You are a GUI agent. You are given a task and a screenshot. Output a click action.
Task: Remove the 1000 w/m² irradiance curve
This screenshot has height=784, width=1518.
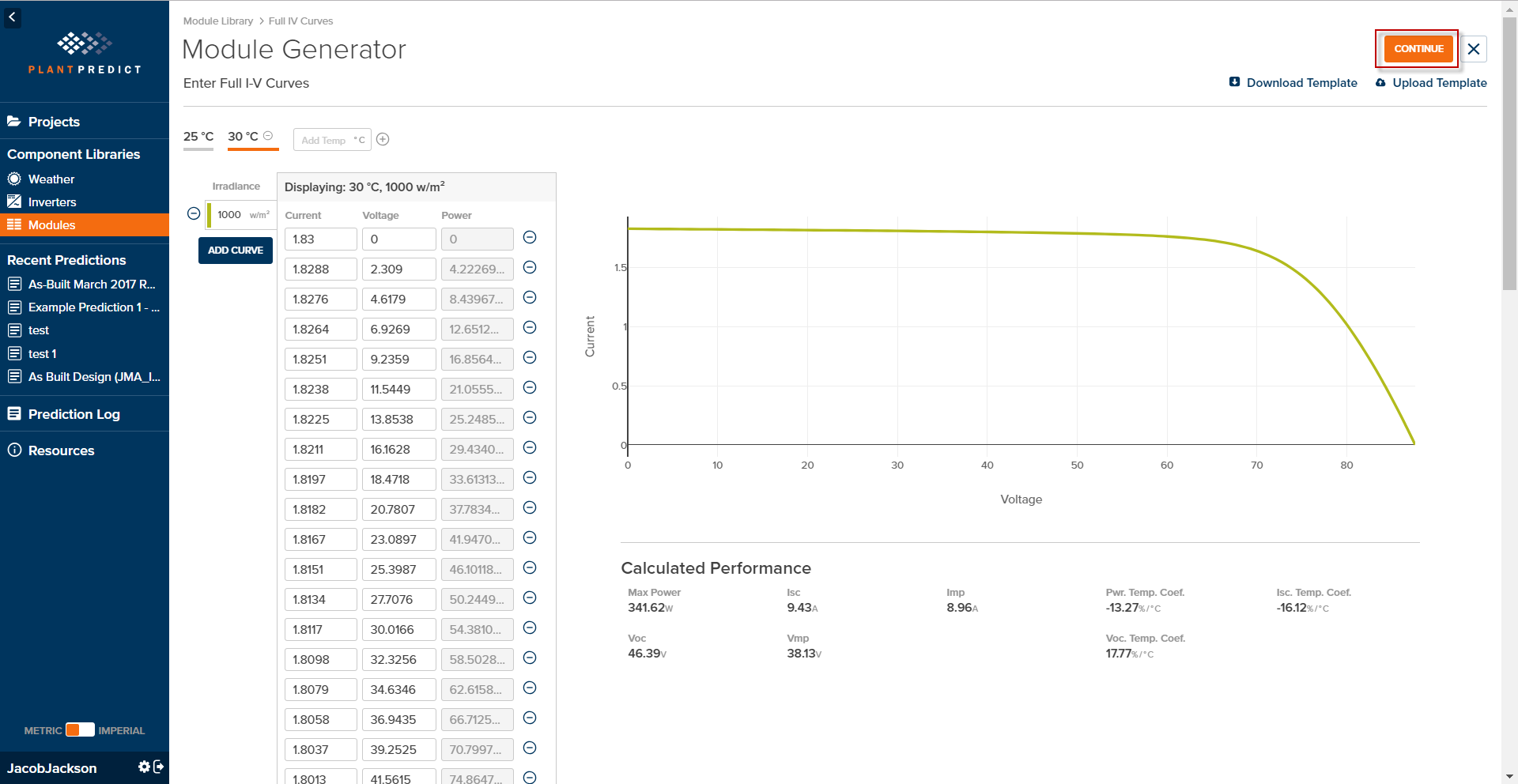tap(194, 214)
